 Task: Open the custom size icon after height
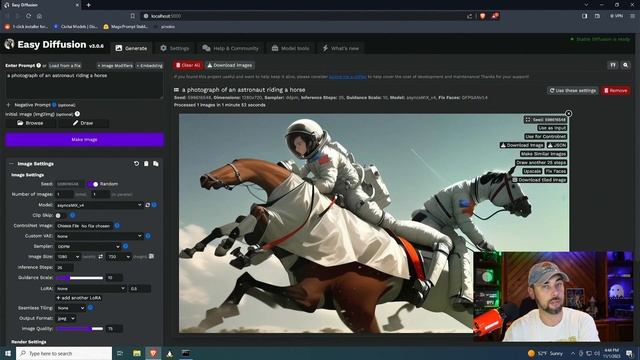151,256
